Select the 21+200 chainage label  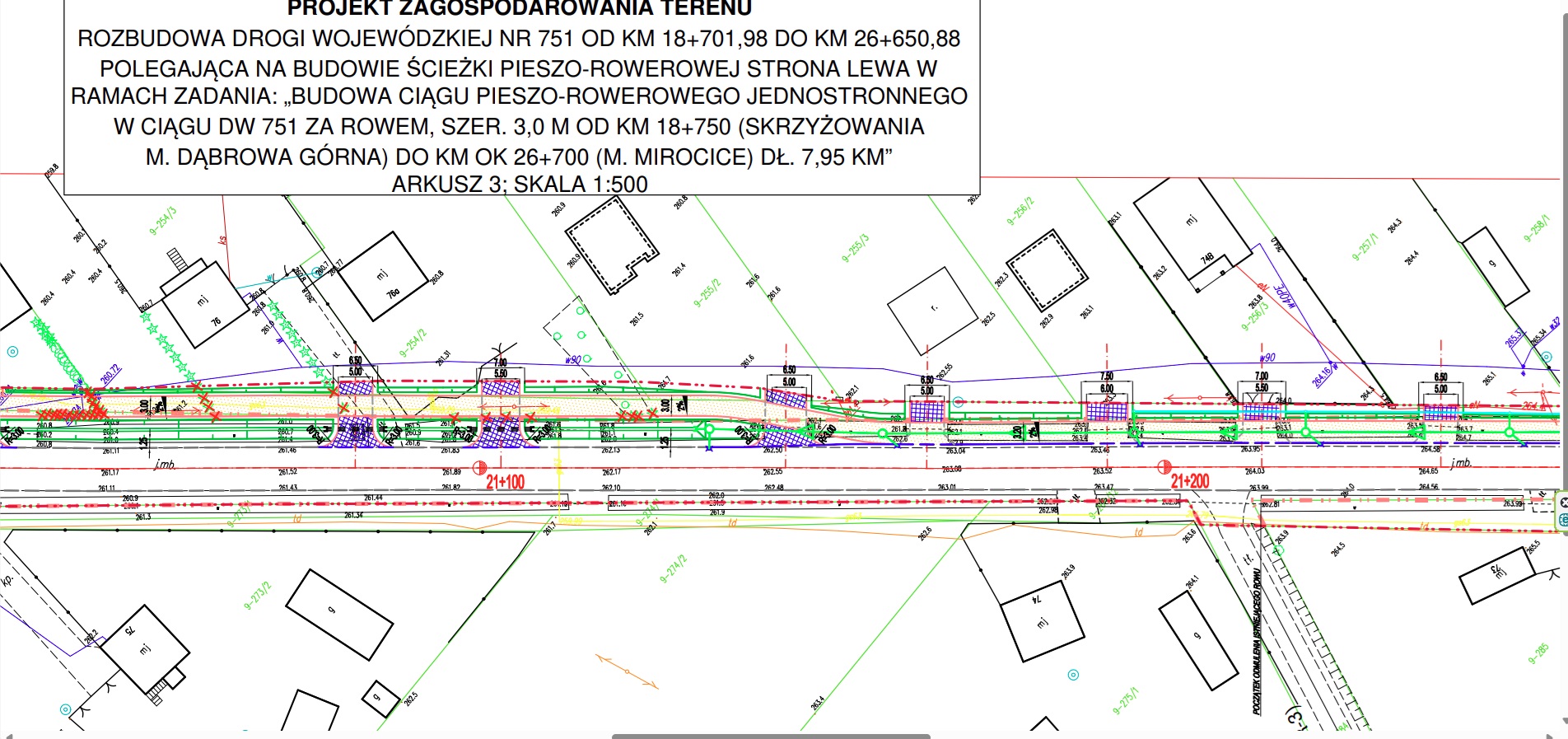(1190, 481)
